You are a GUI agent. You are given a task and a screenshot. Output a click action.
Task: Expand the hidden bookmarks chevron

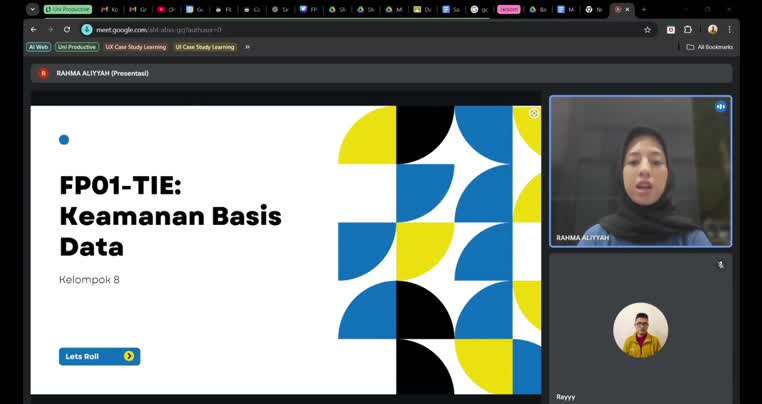pyautogui.click(x=247, y=47)
